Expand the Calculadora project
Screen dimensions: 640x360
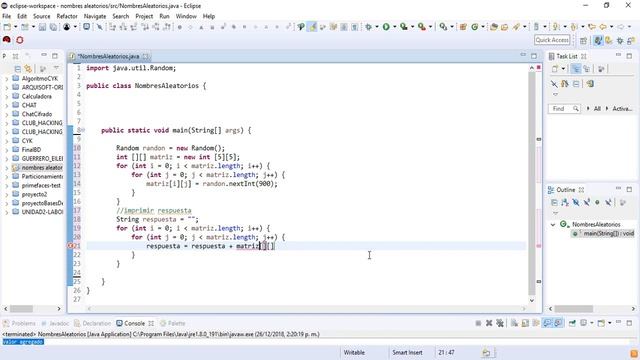tap(6, 96)
